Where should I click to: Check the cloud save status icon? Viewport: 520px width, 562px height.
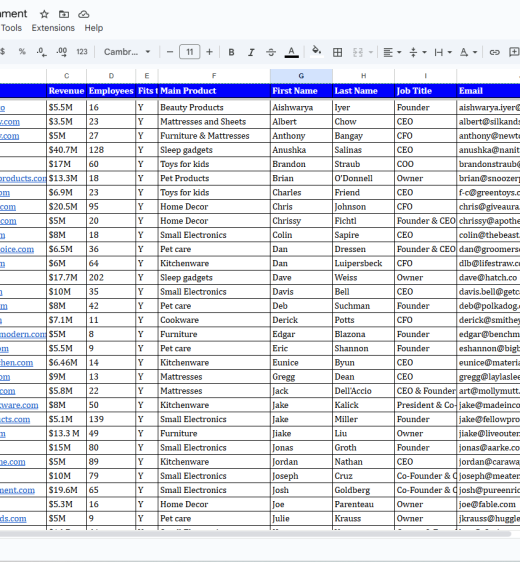pyautogui.click(x=84, y=14)
